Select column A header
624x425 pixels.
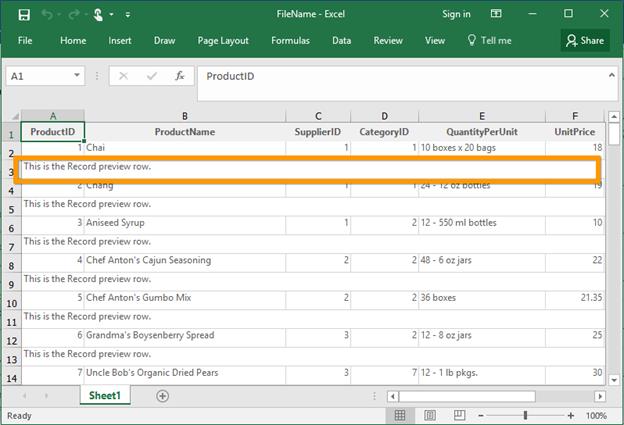pos(53,116)
